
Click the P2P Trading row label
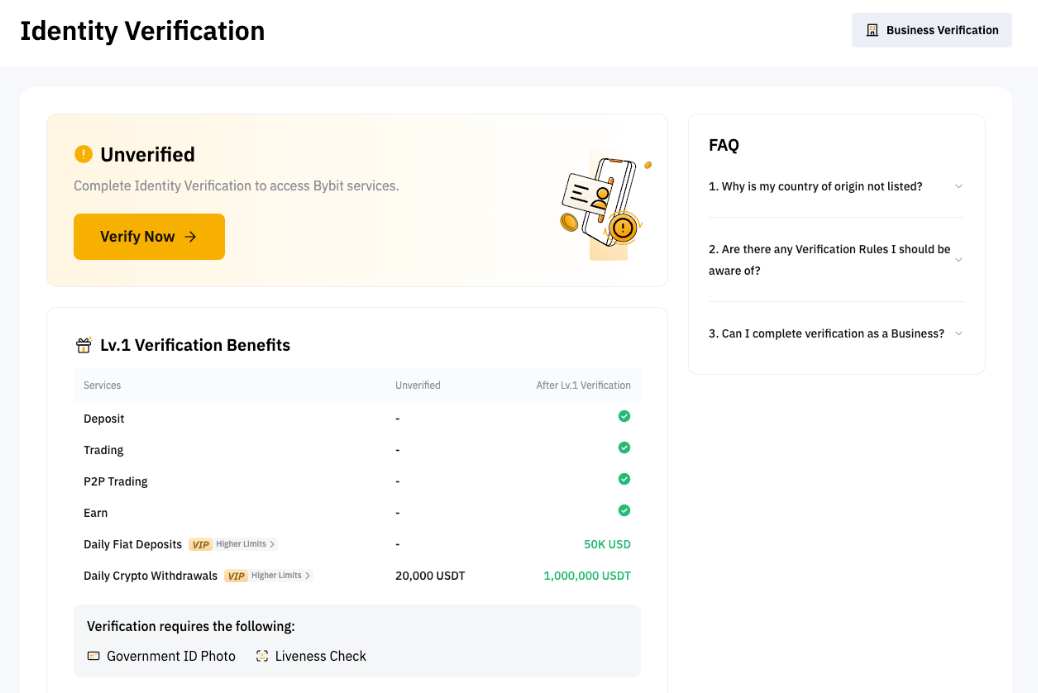coord(116,482)
